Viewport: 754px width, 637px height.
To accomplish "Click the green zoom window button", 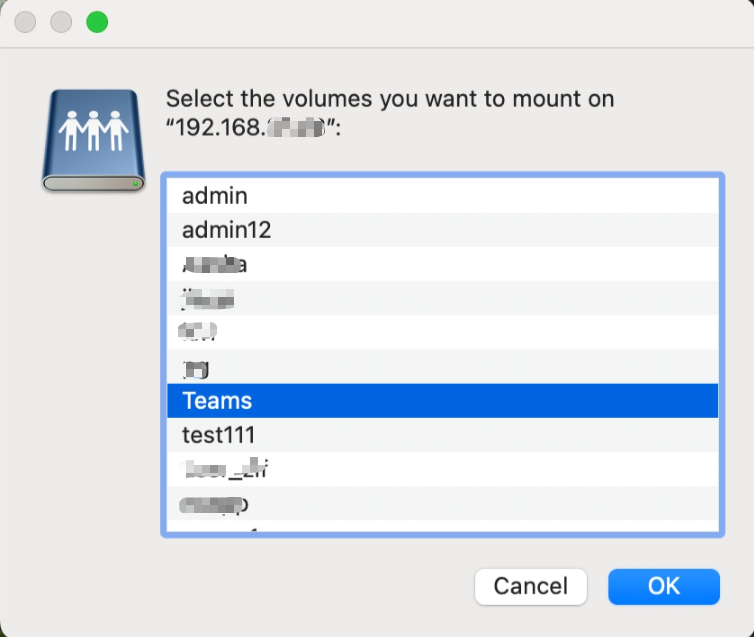I will 97,22.
